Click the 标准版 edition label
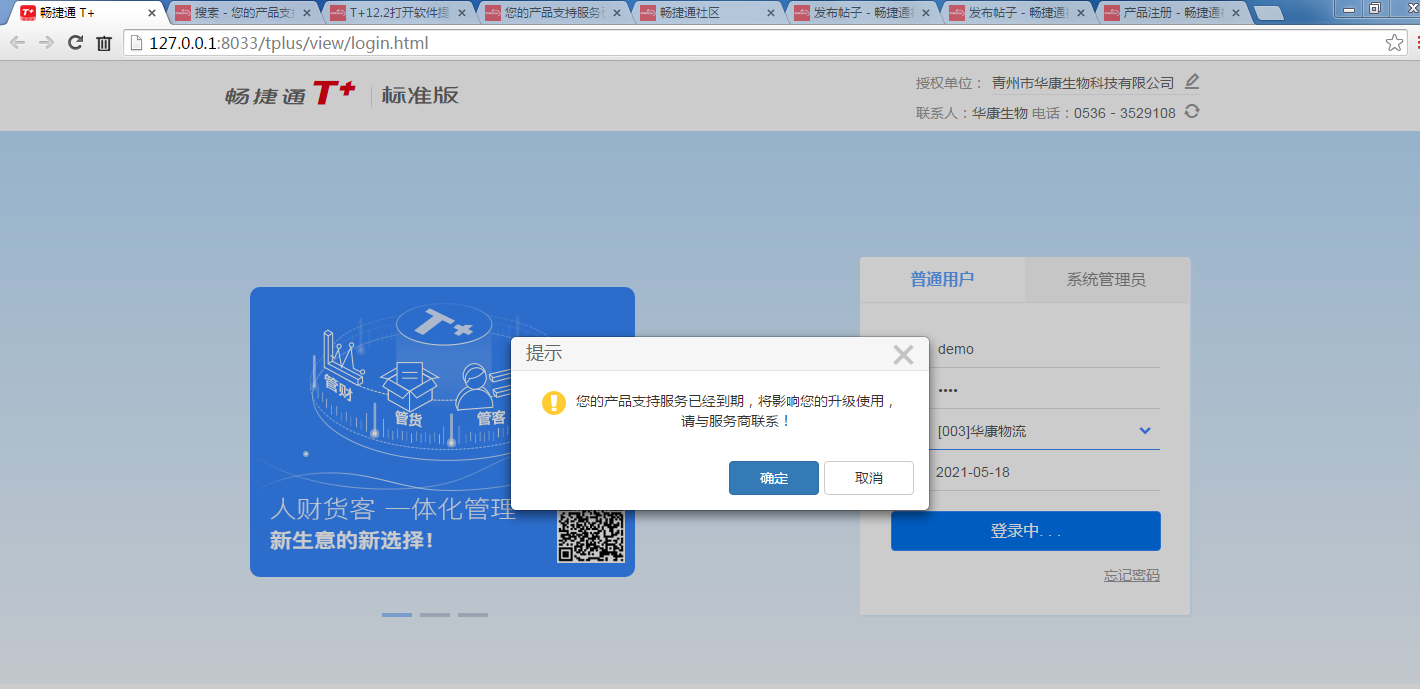 [420, 95]
